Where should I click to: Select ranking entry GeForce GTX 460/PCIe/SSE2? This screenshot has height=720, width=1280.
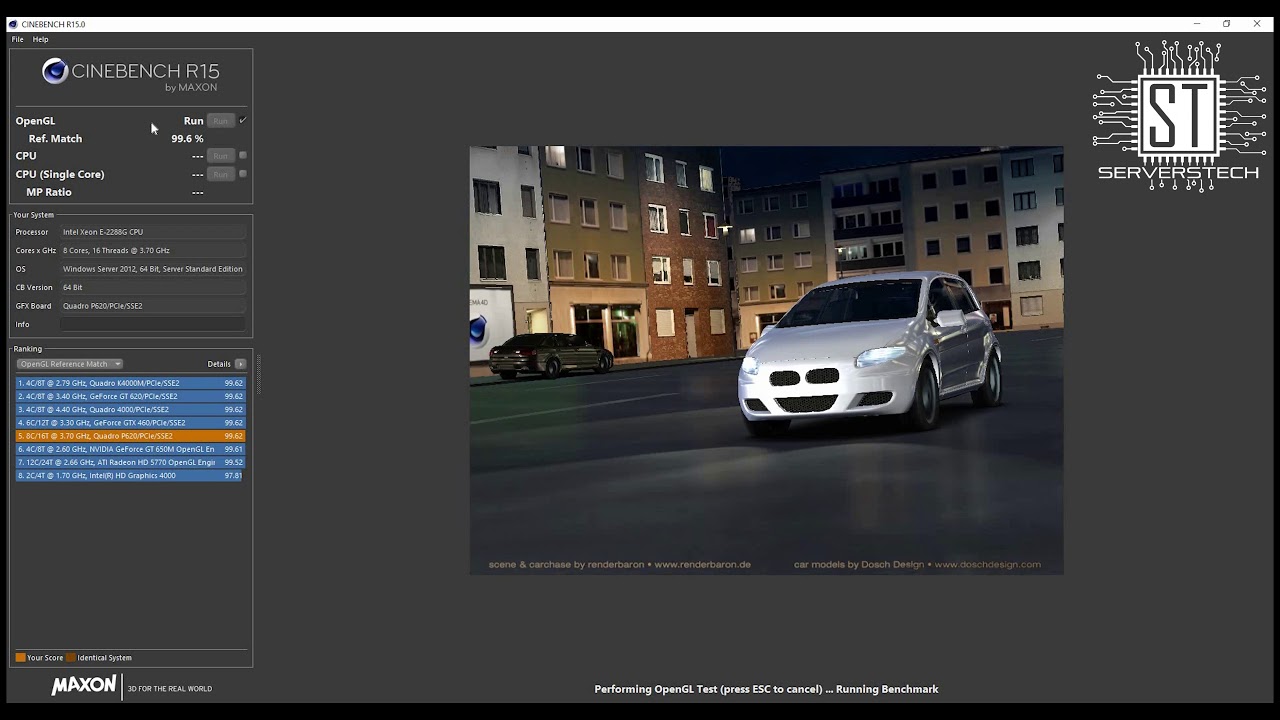pyautogui.click(x=130, y=423)
